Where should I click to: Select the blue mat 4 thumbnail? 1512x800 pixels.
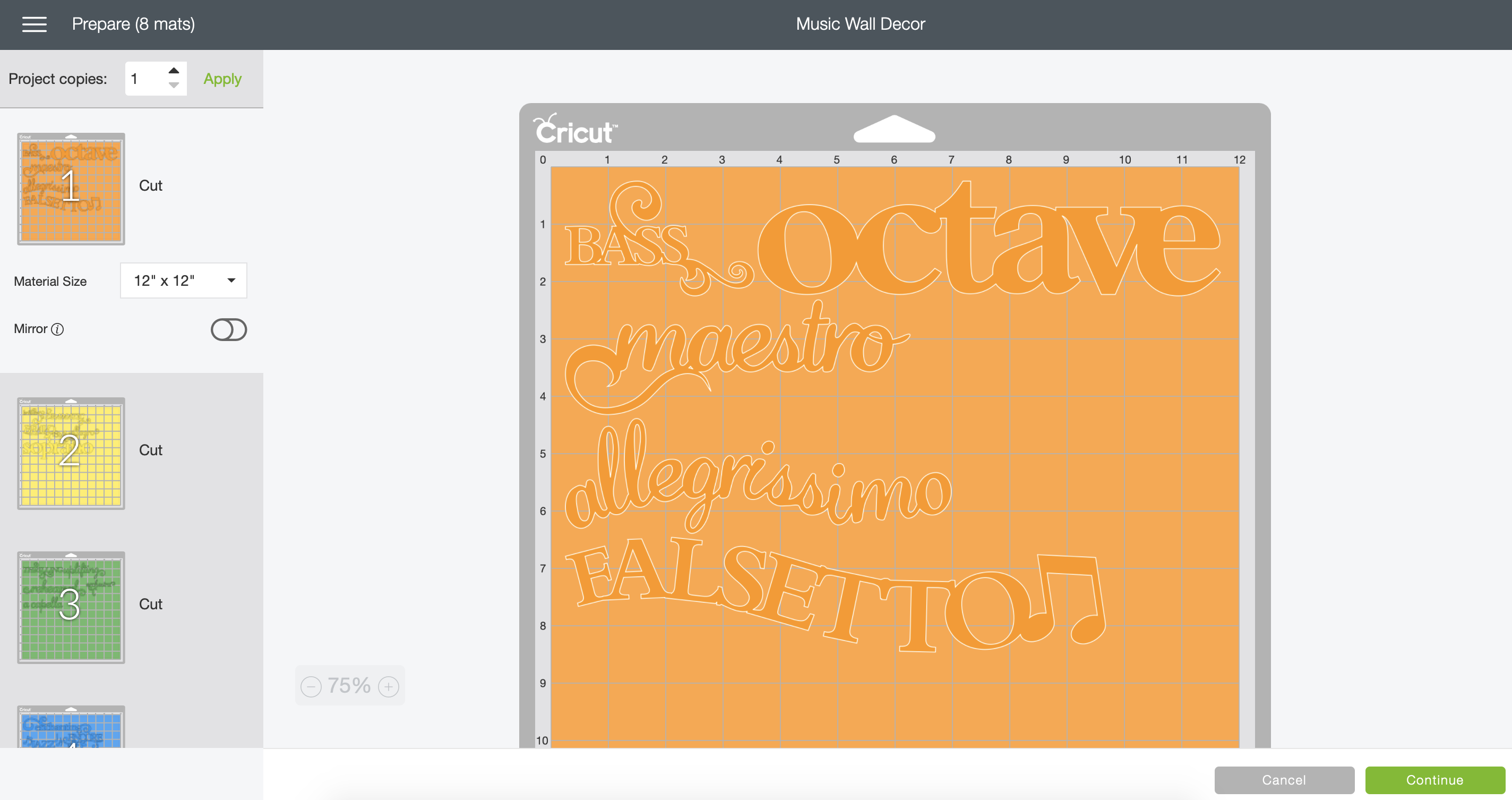71,728
